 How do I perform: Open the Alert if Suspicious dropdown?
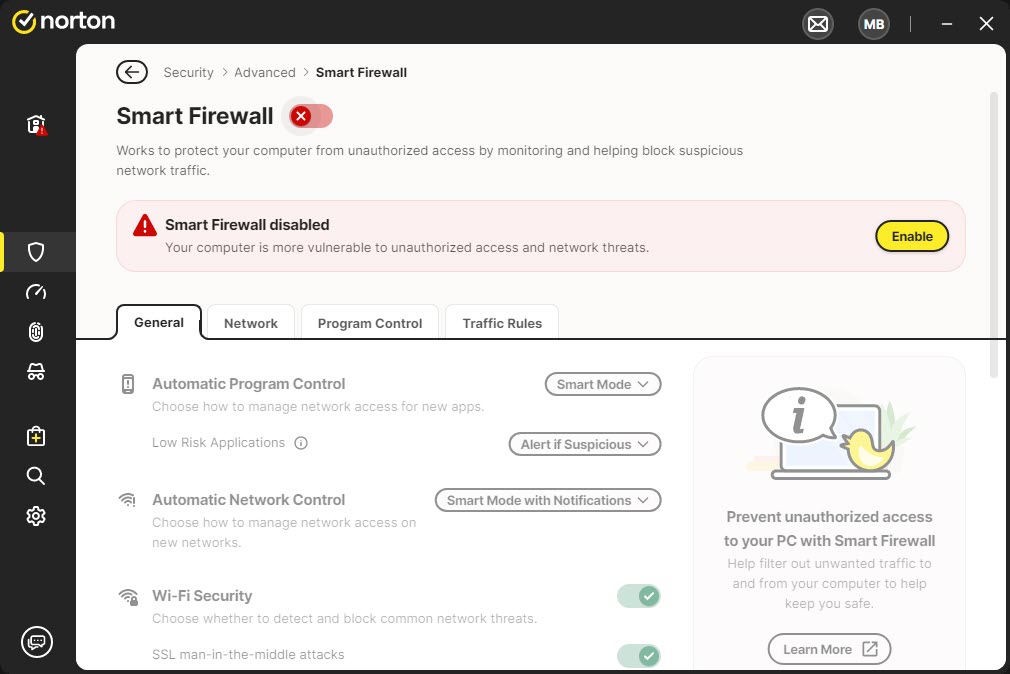(585, 444)
